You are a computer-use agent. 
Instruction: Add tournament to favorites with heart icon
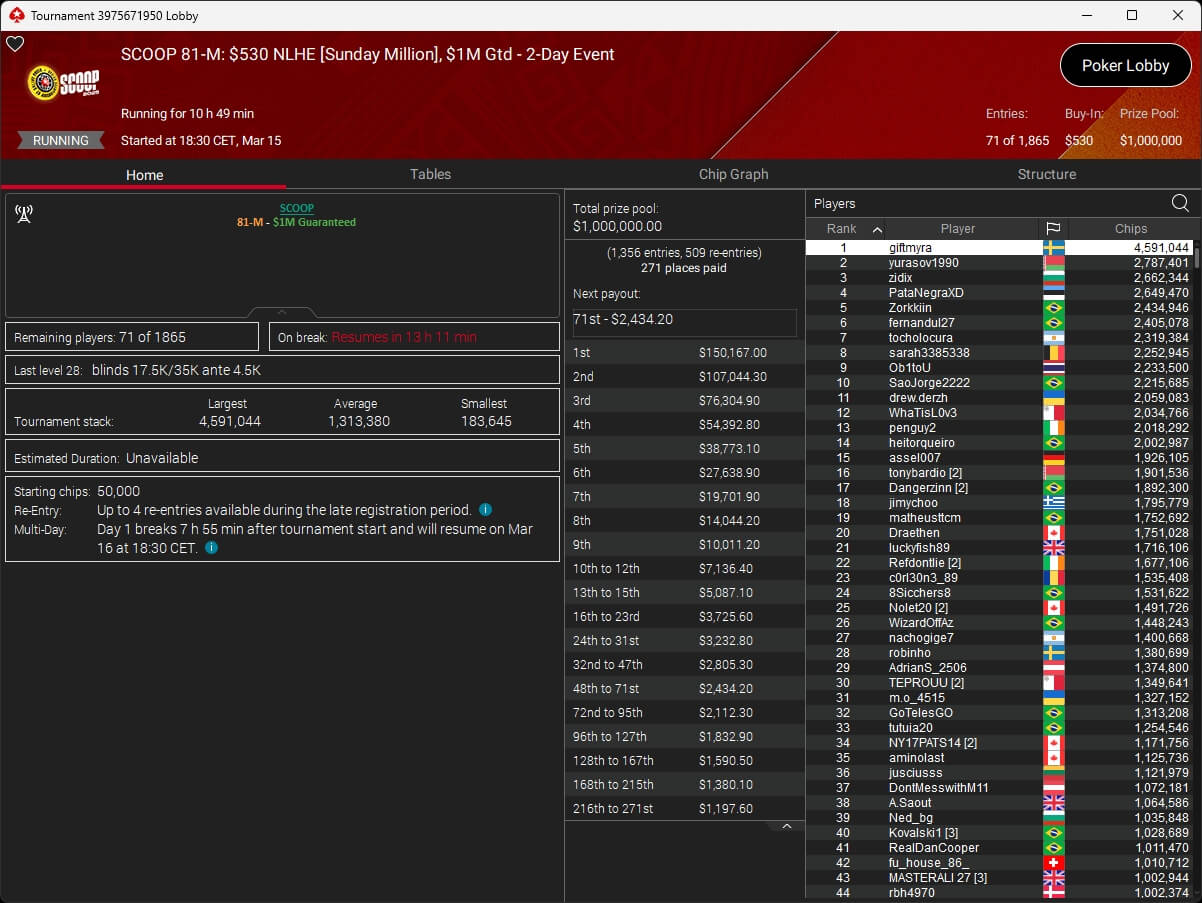tap(15, 44)
